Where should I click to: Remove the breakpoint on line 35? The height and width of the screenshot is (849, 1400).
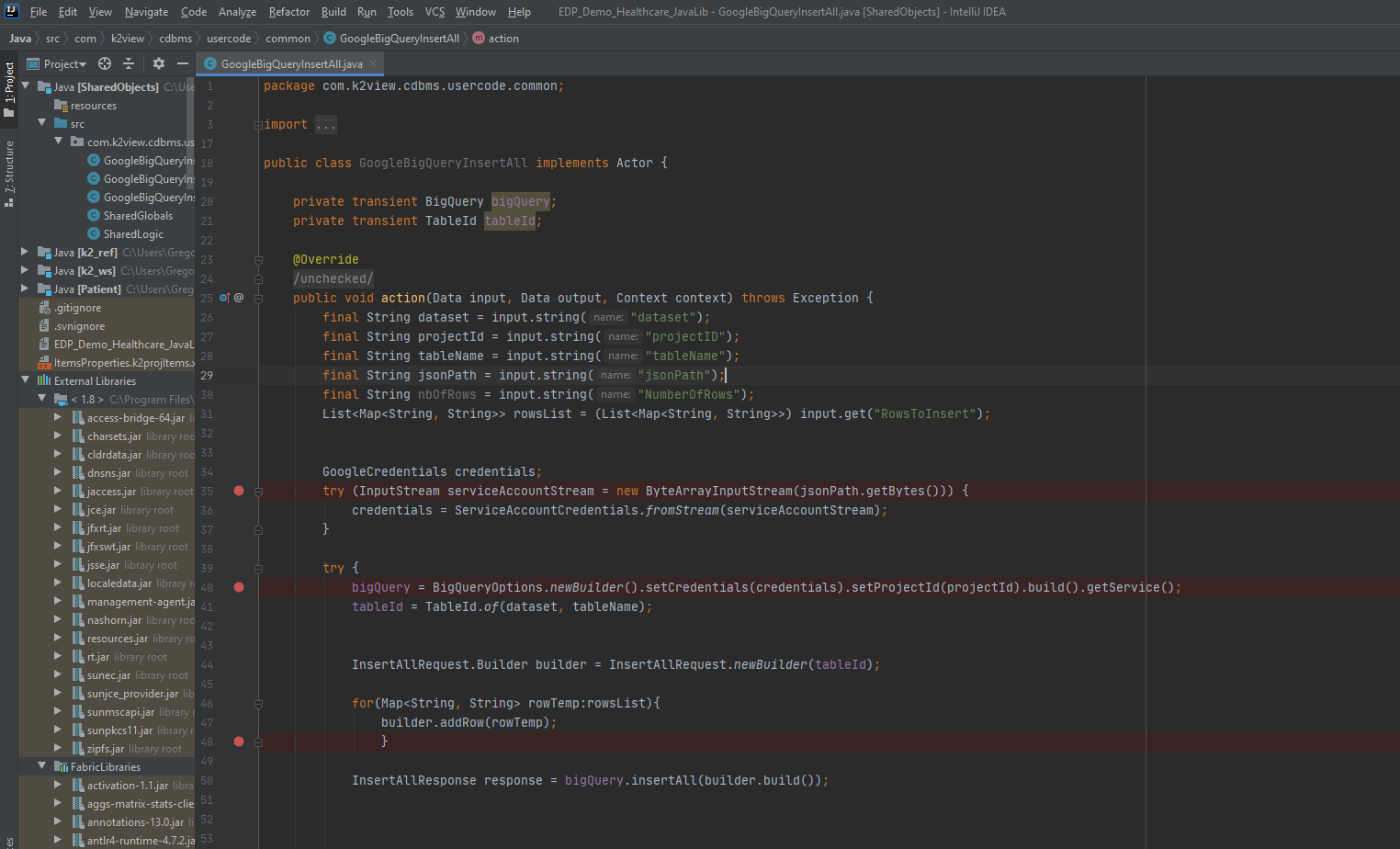coord(239,492)
